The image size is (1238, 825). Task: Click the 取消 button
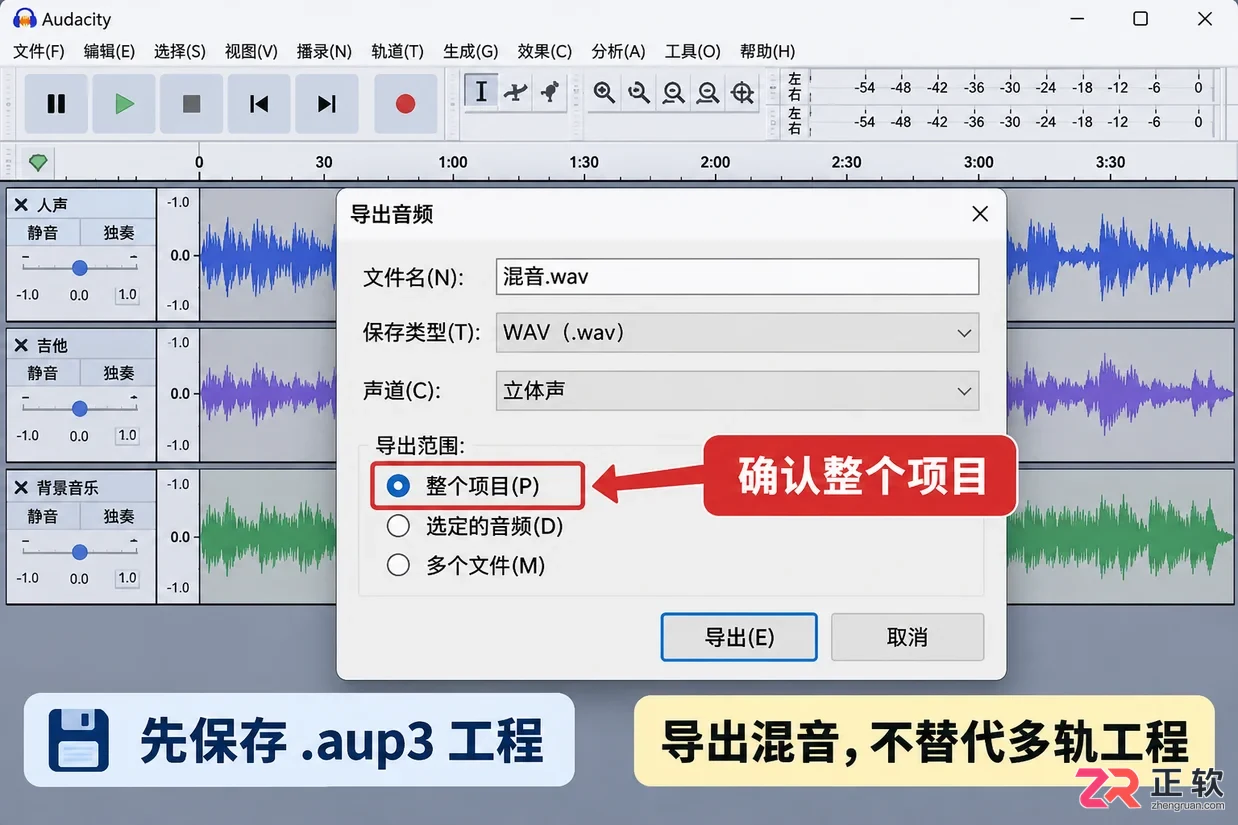tap(907, 637)
